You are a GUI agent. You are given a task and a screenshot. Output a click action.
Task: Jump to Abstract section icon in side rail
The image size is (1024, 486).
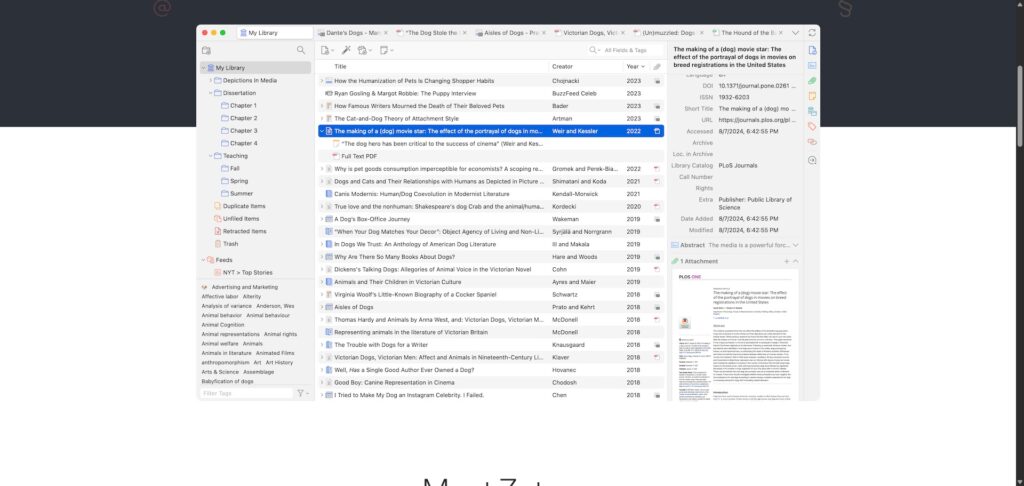click(812, 65)
